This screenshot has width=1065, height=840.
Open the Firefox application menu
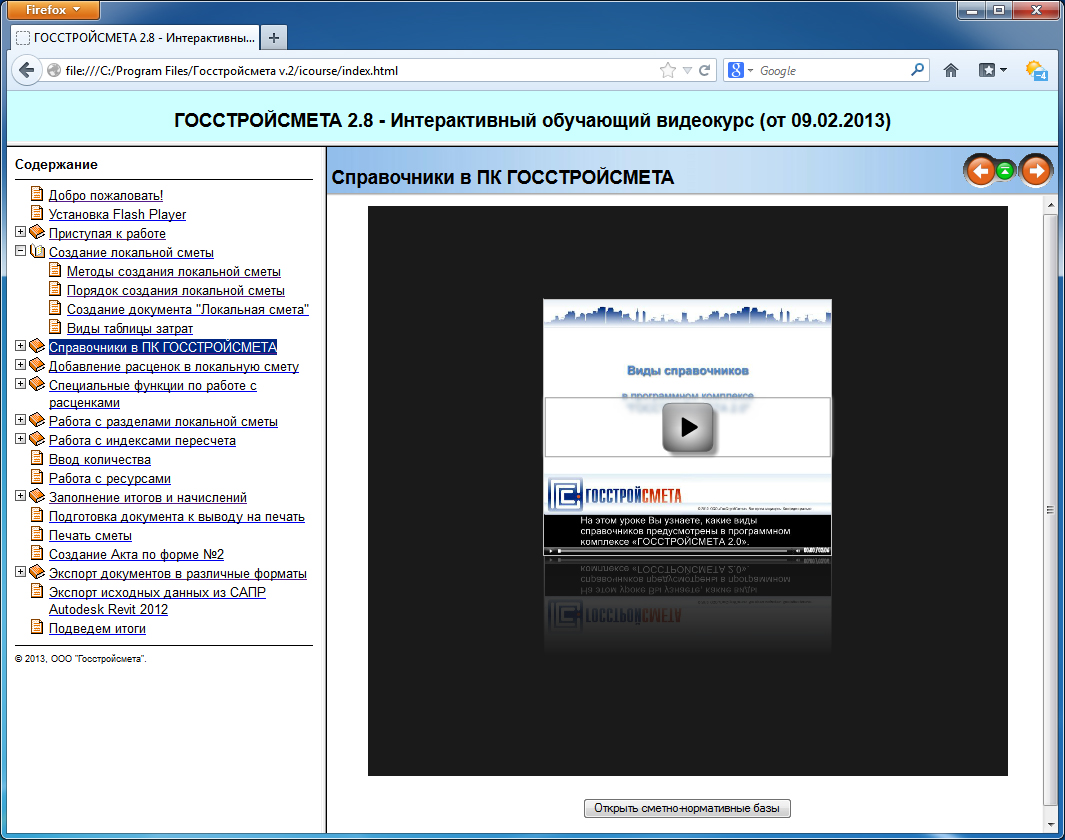(x=53, y=10)
